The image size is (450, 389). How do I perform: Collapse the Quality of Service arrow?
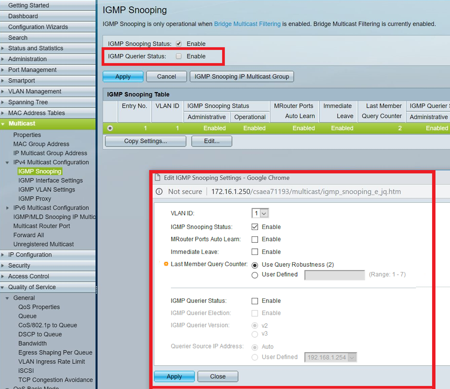[3, 287]
